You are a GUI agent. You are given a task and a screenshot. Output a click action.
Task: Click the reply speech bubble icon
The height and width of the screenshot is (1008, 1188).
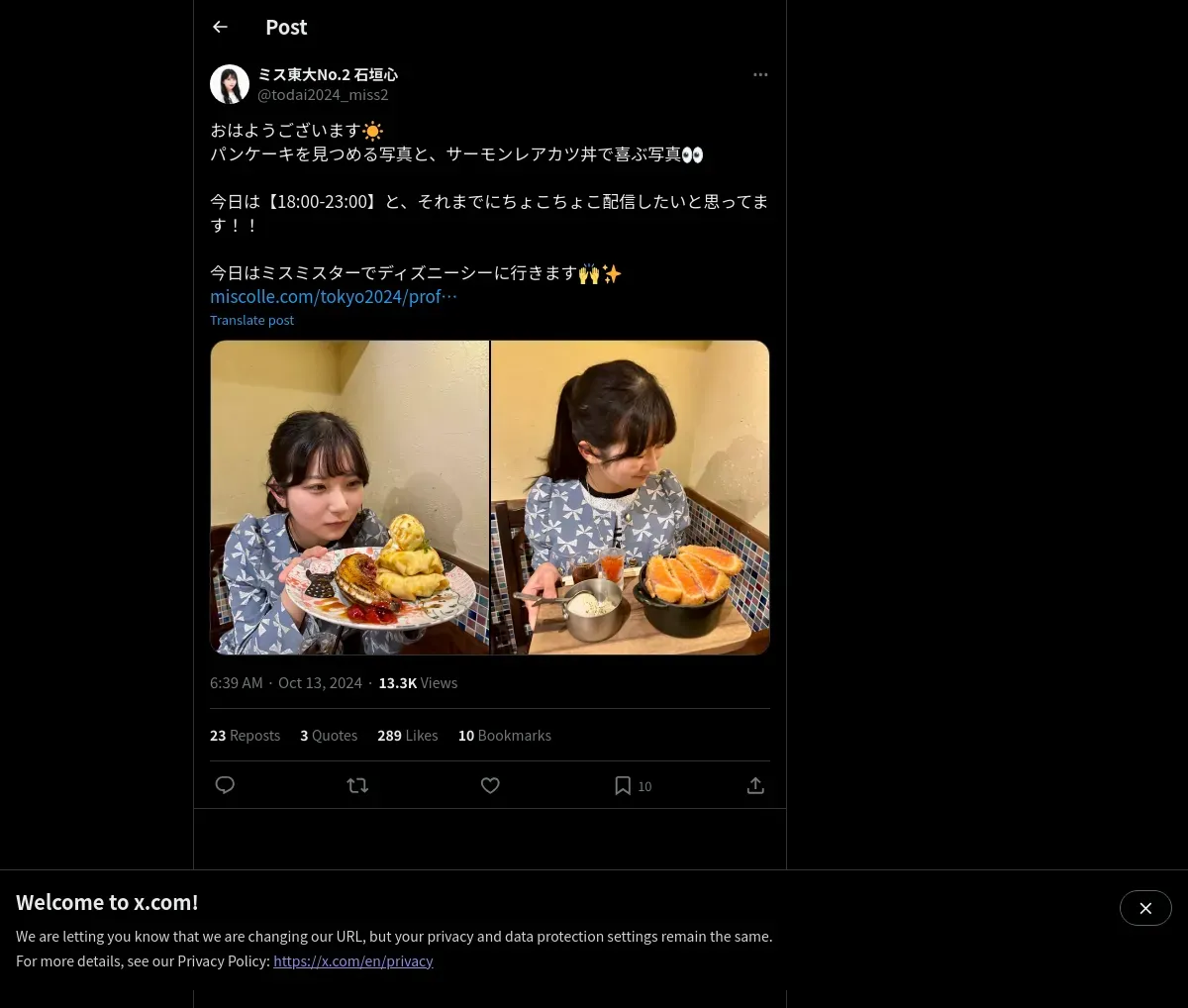click(225, 785)
